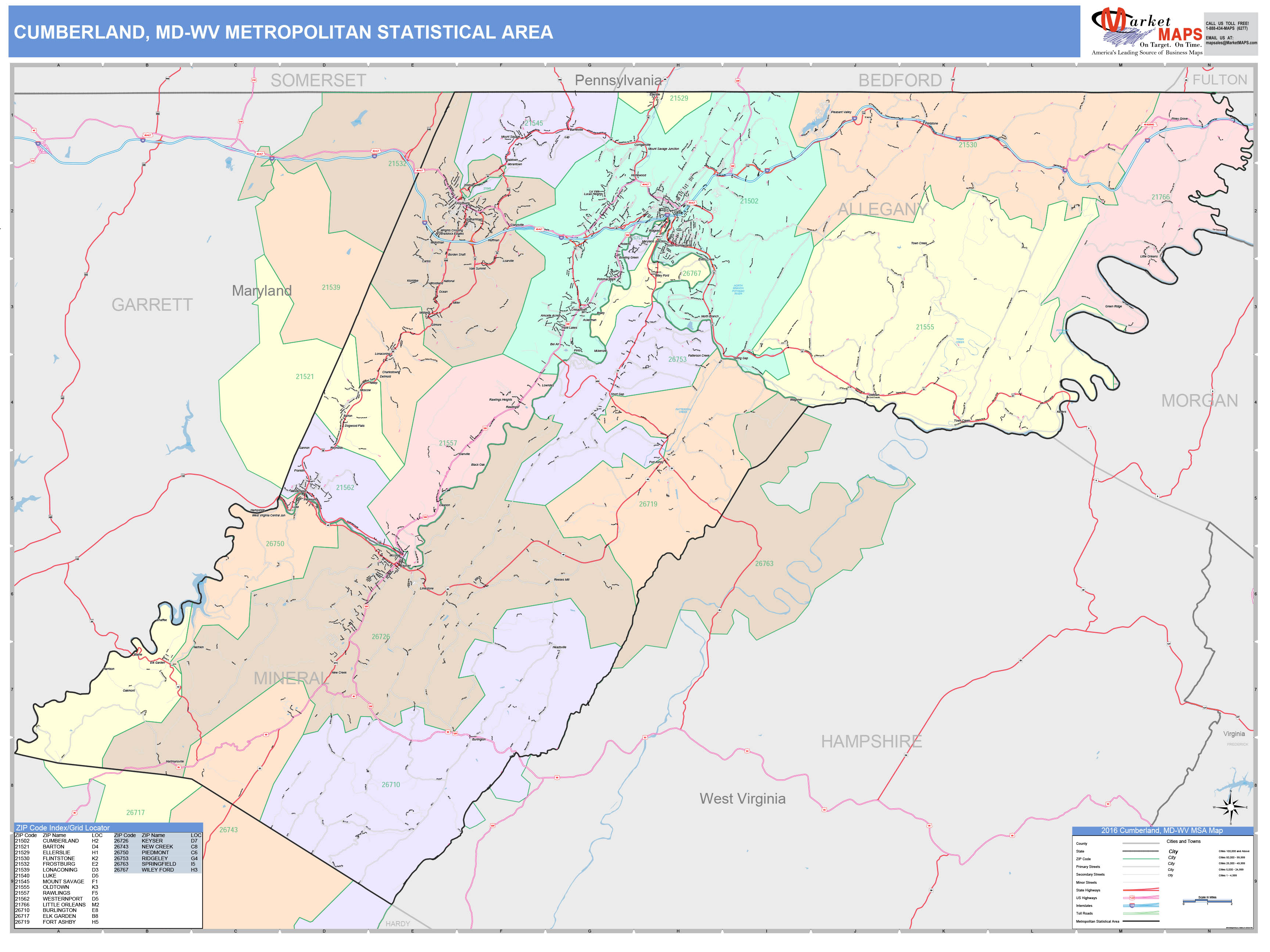1270x952 pixels.
Task: Click the BARTON row in the ZIP index
Action: [x=57, y=847]
